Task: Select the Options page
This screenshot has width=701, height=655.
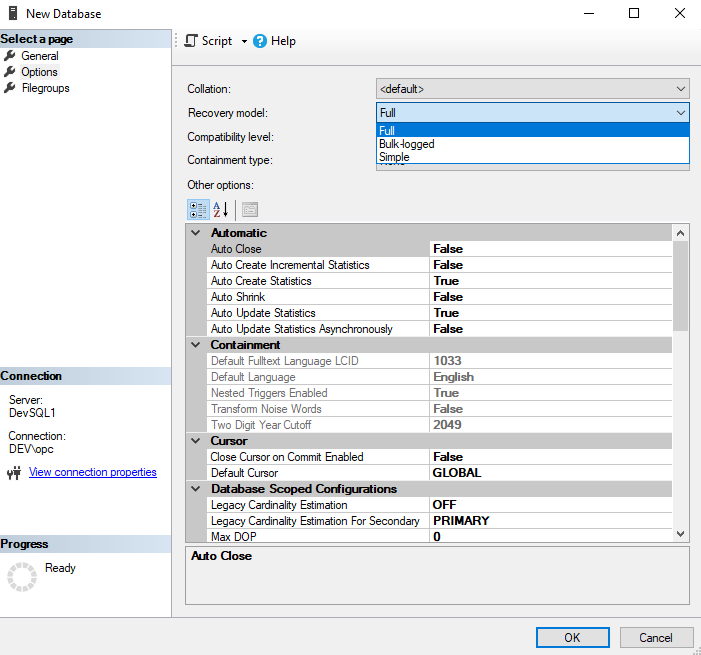Action: coord(39,72)
